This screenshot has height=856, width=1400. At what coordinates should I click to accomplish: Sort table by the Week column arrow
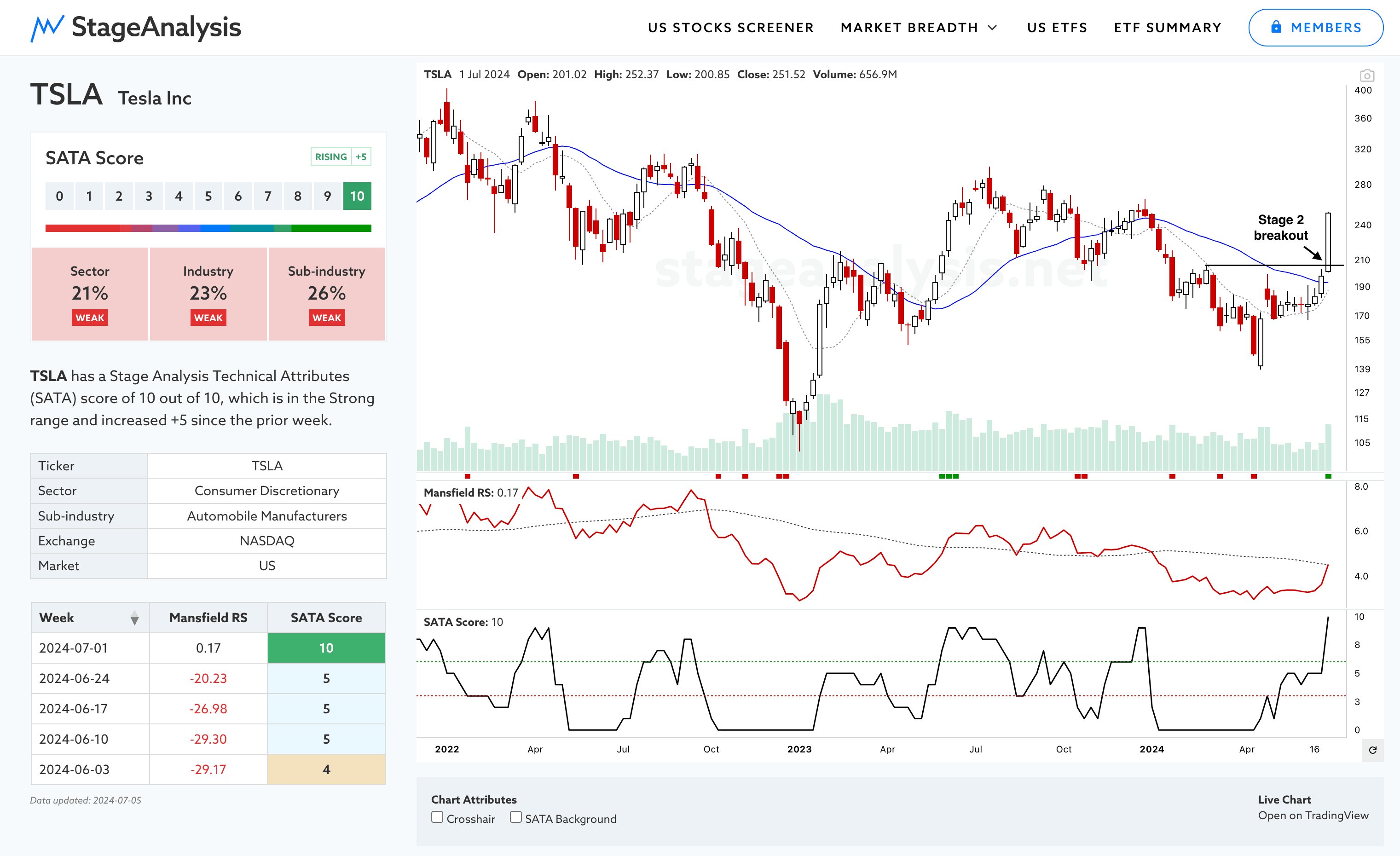[135, 618]
